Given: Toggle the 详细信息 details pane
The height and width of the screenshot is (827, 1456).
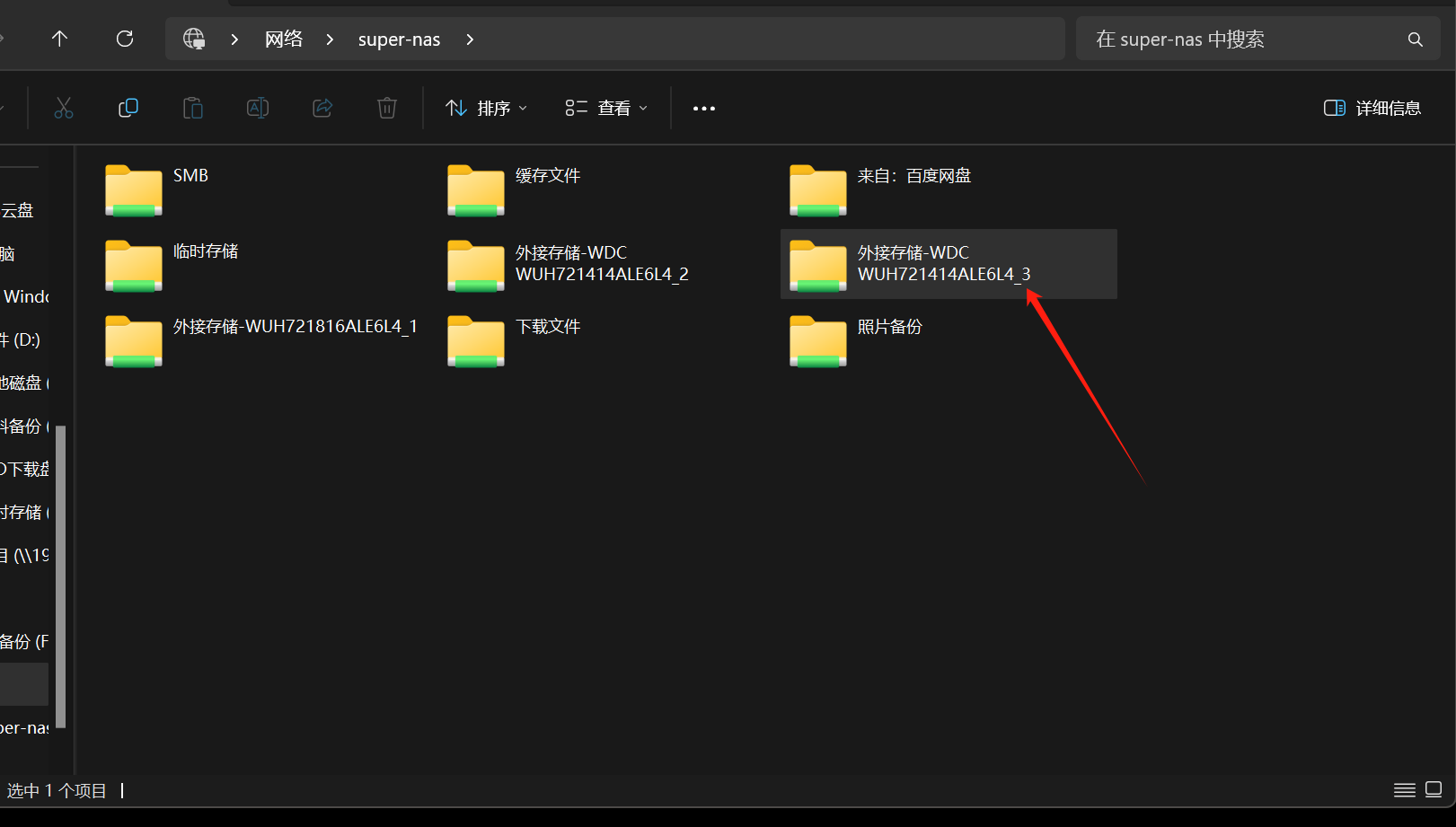Looking at the screenshot, I should click(1372, 109).
